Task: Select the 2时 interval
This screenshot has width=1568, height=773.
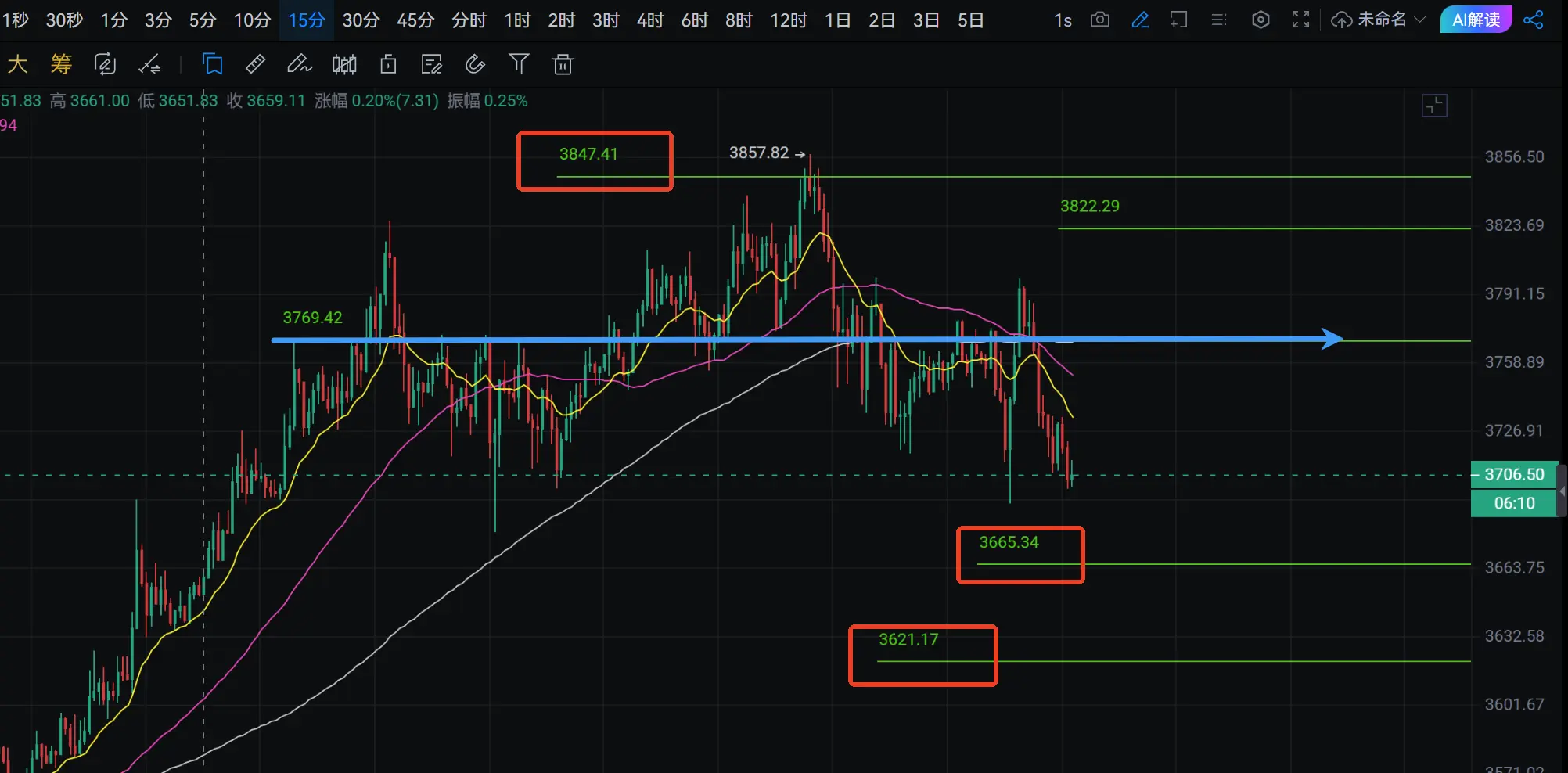Action: pyautogui.click(x=562, y=20)
